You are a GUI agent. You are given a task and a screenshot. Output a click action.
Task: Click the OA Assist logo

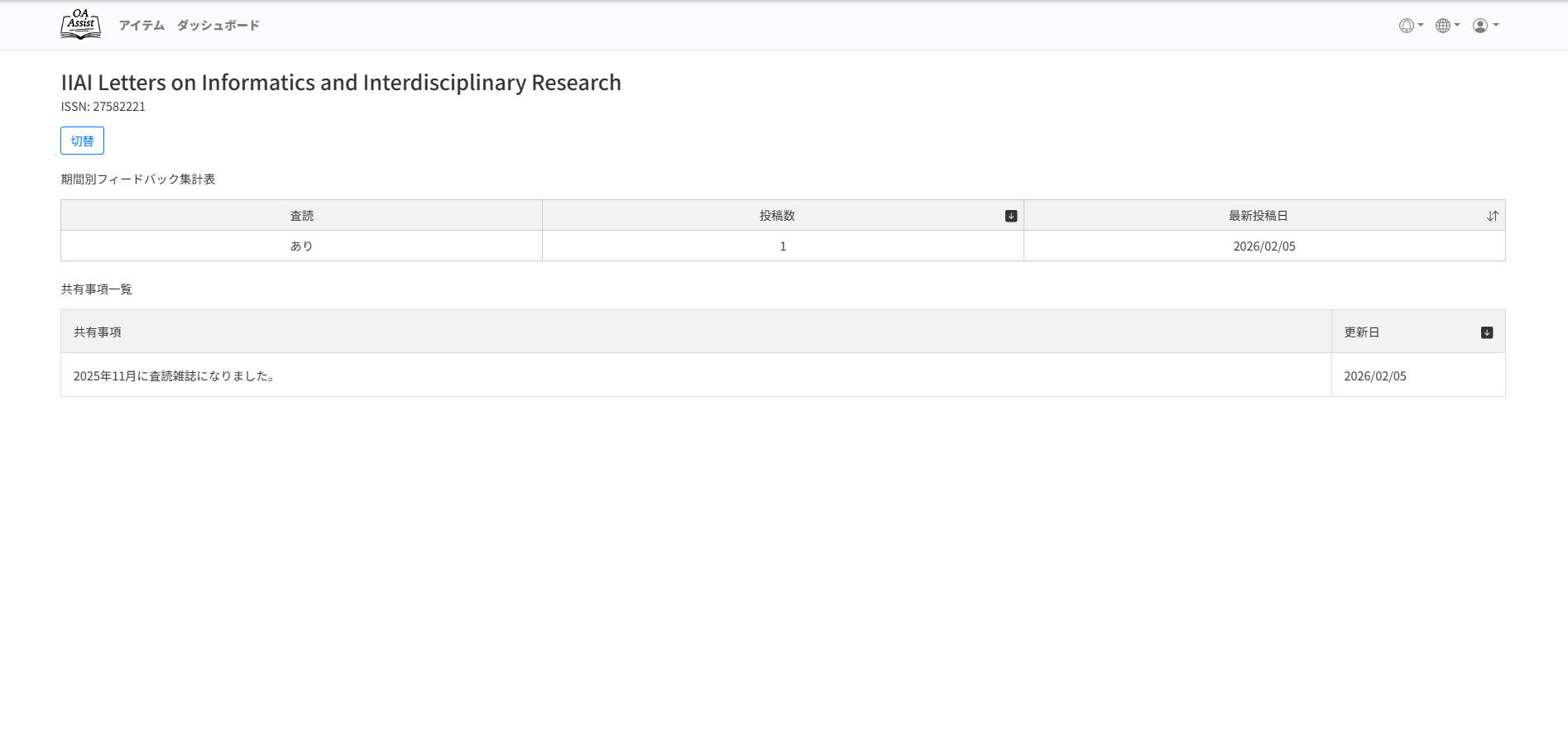80,25
